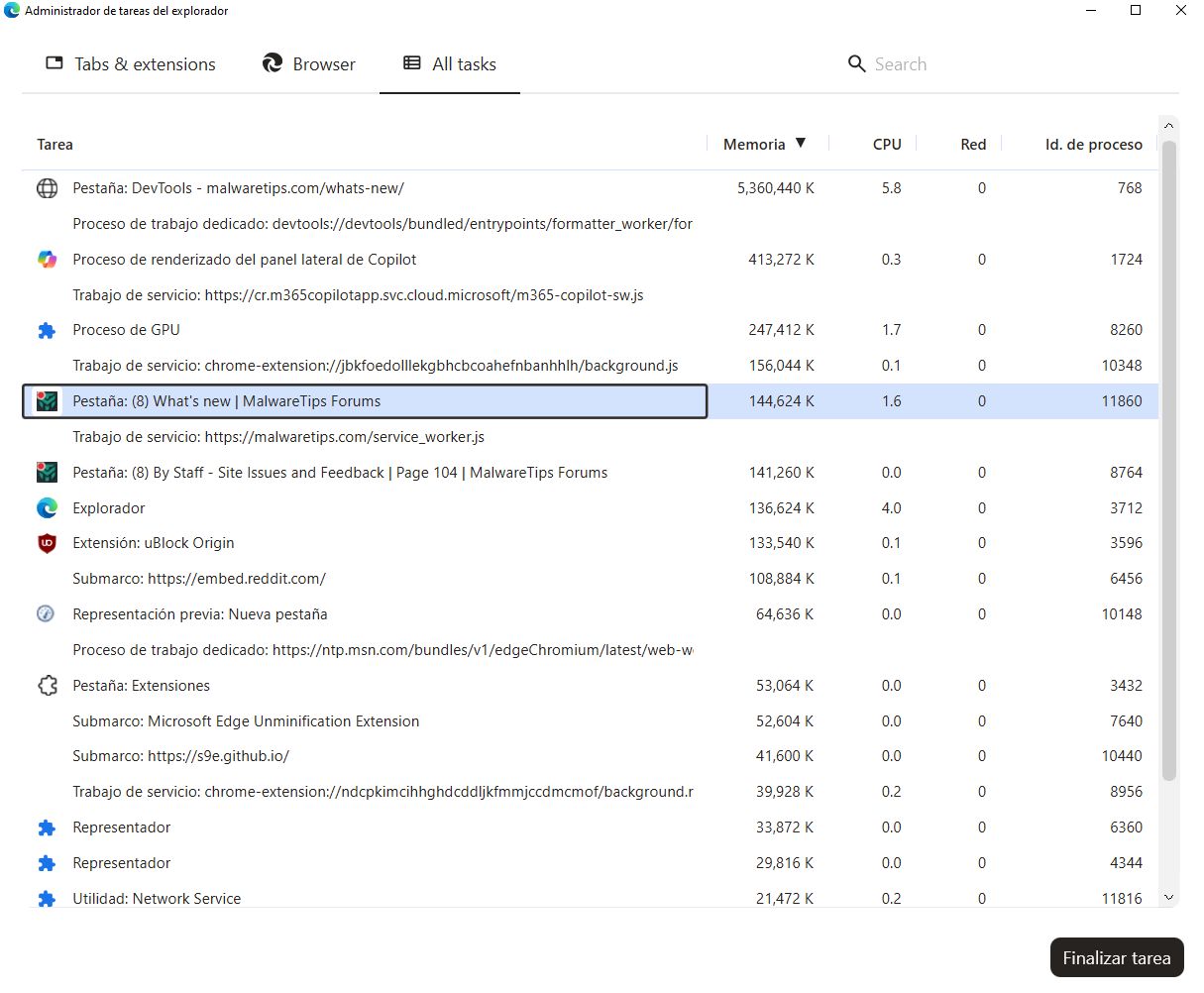The image size is (1204, 993).
Task: Click the CPU value 4.0 for Explorador
Action: pyautogui.click(x=891, y=508)
